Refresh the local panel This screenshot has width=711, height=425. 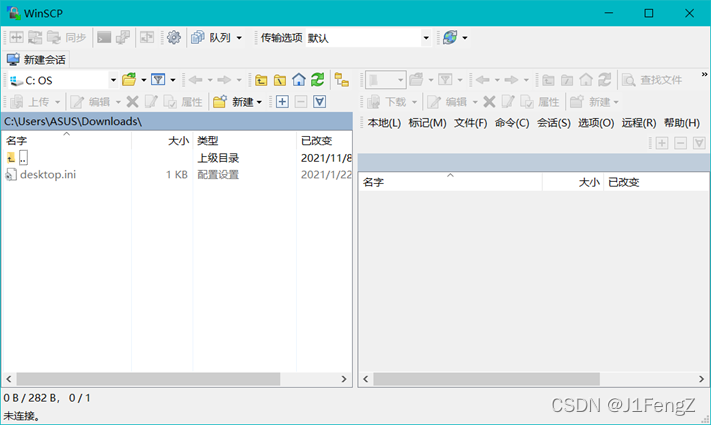coord(317,80)
